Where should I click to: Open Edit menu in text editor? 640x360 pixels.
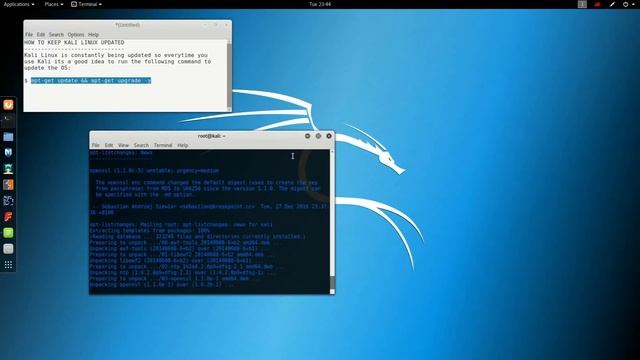pyautogui.click(x=41, y=35)
